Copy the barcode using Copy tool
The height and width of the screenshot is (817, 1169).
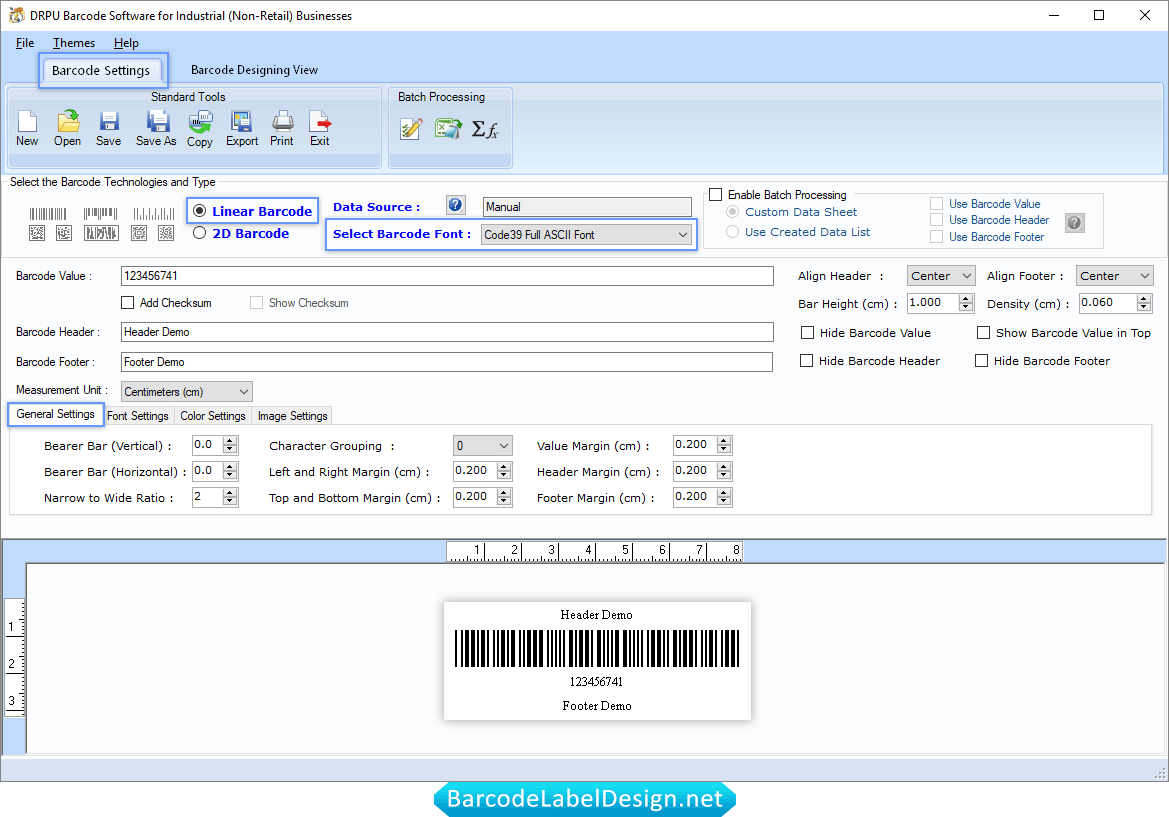click(200, 128)
